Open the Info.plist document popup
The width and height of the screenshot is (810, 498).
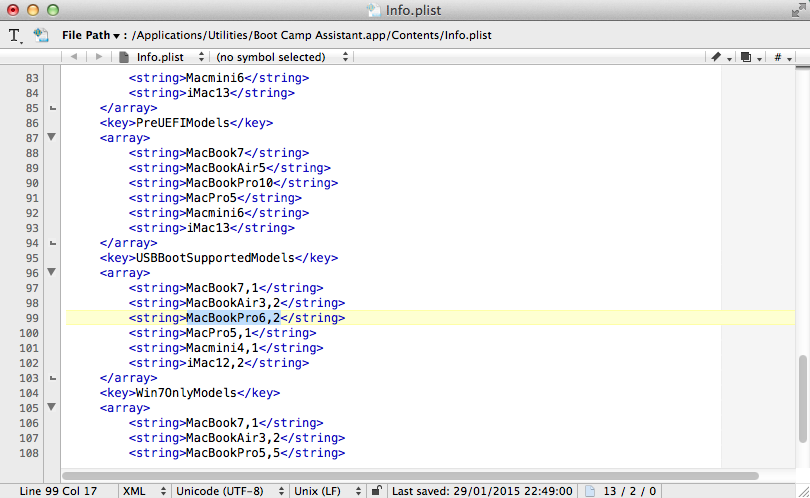click(170, 57)
